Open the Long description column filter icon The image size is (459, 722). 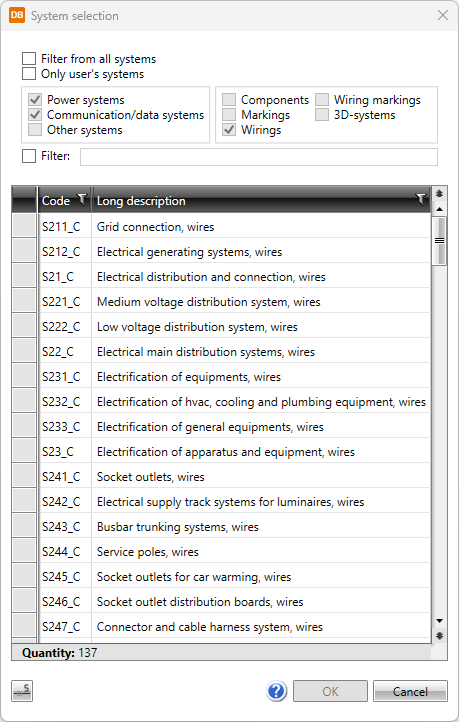click(x=421, y=199)
